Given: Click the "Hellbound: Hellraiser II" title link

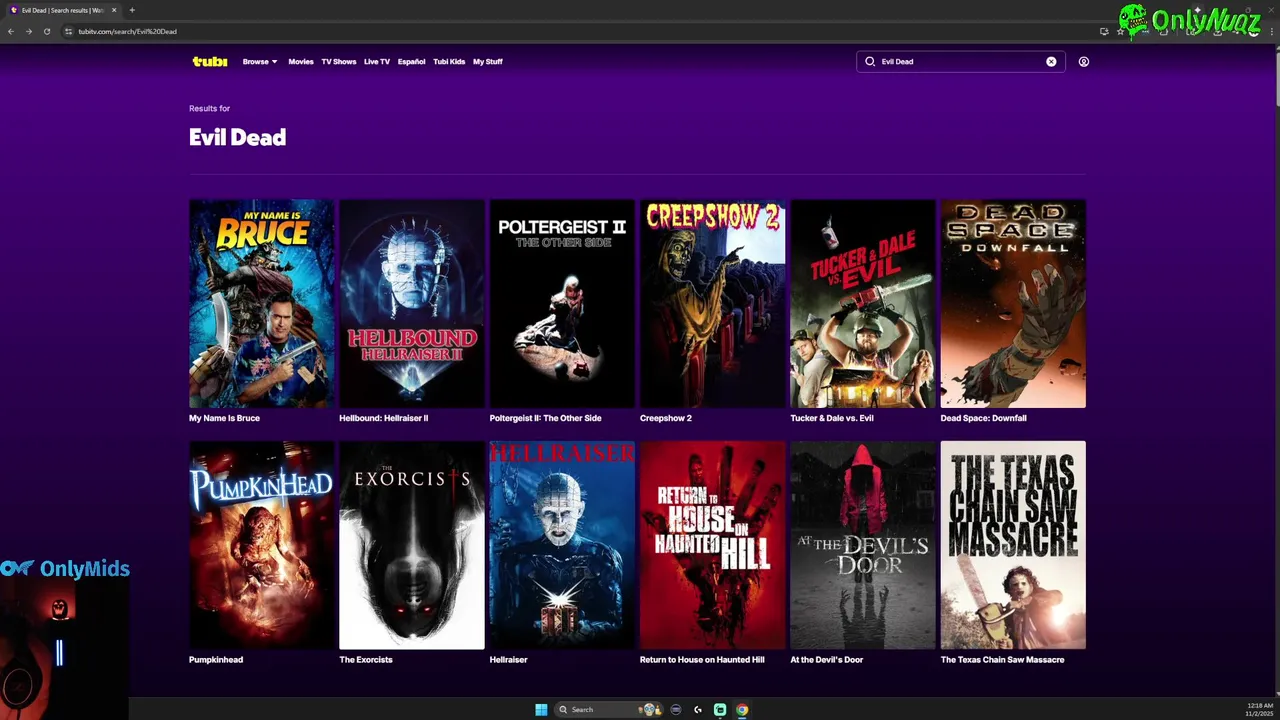Looking at the screenshot, I should pos(384,418).
